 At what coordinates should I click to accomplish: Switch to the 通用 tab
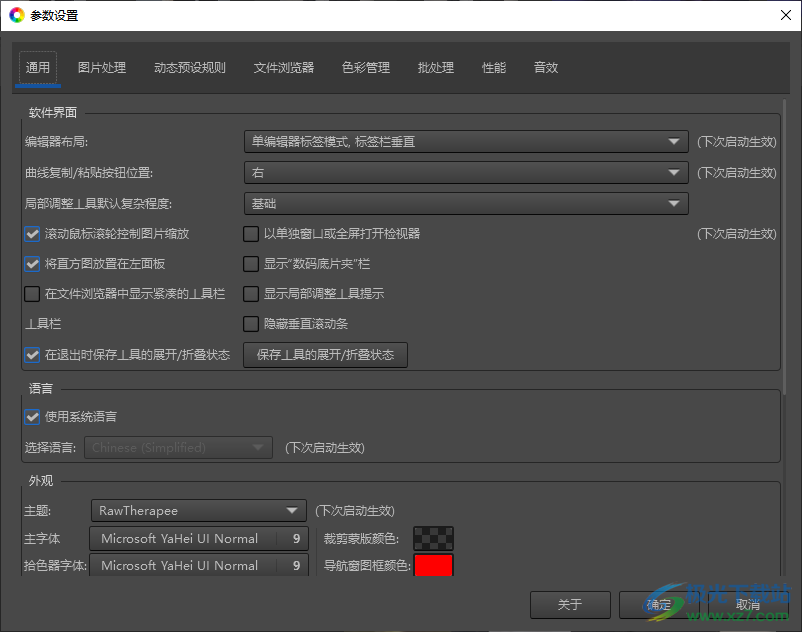point(38,67)
